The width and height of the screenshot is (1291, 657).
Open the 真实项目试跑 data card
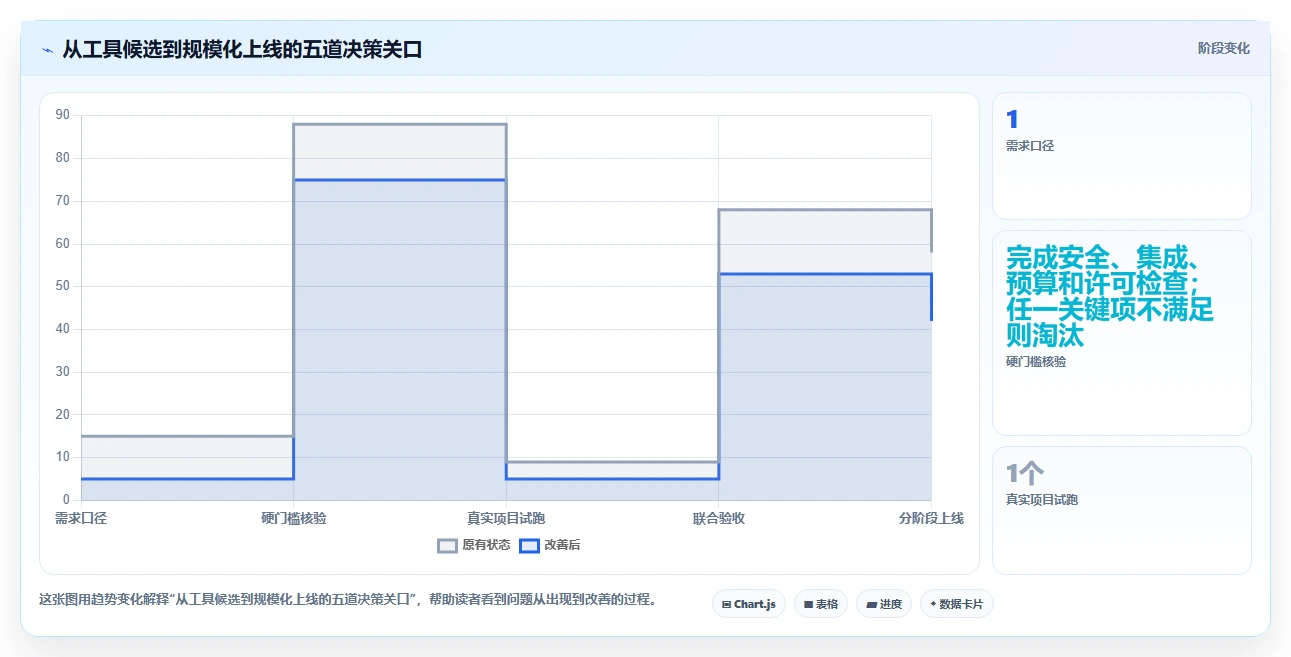pyautogui.click(x=1122, y=511)
